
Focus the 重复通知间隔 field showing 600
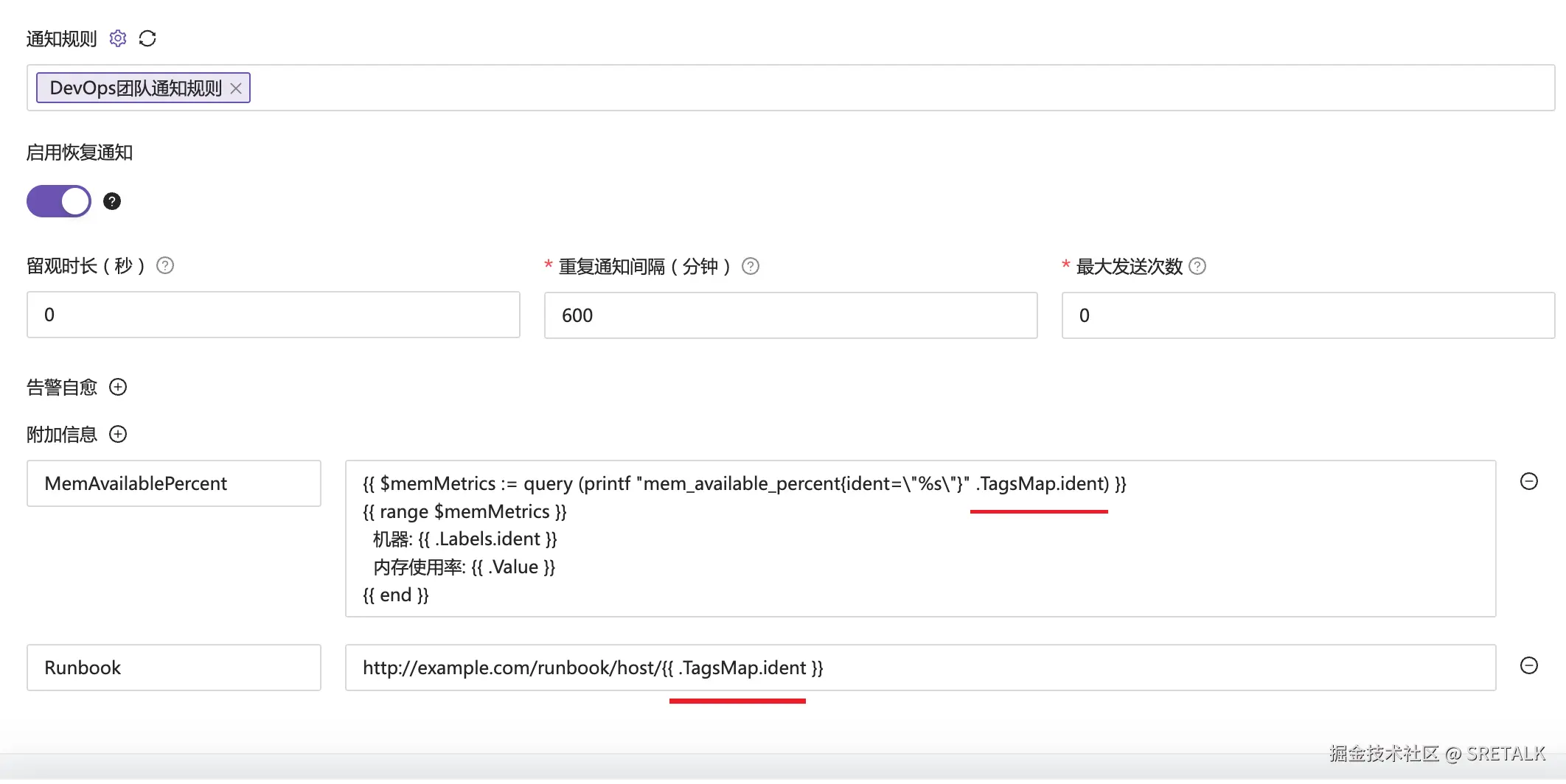pos(791,315)
